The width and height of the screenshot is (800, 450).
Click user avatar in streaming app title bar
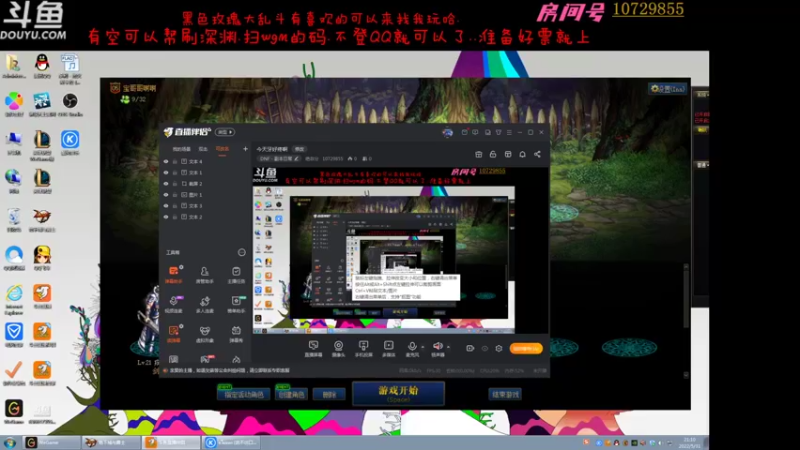[x=447, y=133]
